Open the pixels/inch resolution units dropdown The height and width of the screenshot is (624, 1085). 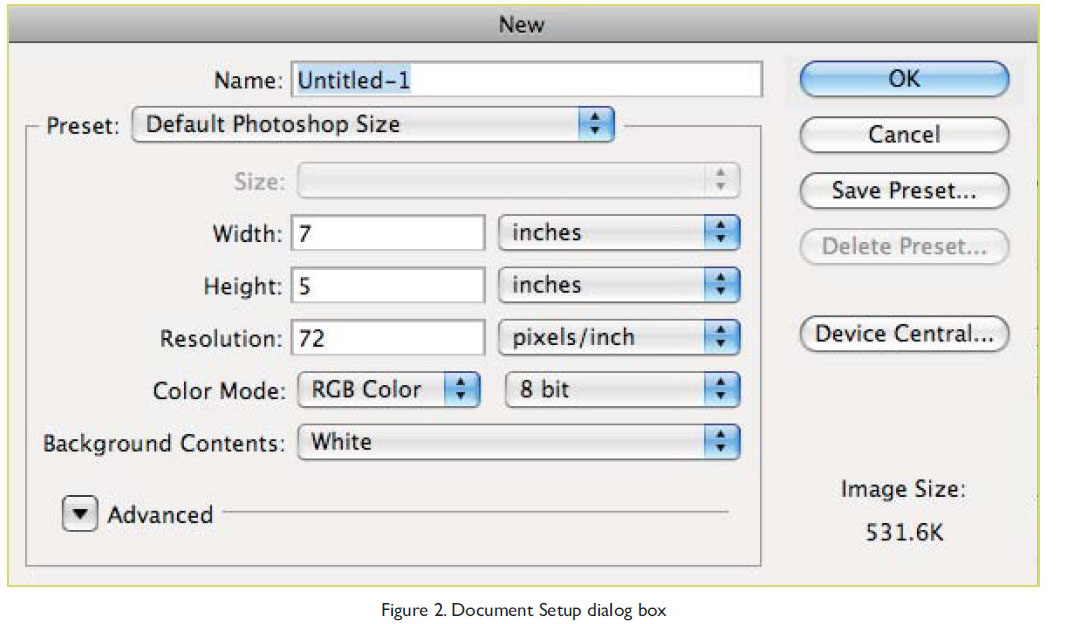coord(618,339)
